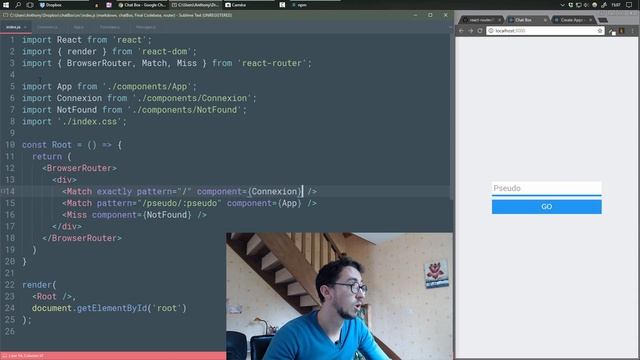Click 'getElementById' on line 24
Image resolution: width=640 pixels, height=360 pixels.
[x=112, y=308]
